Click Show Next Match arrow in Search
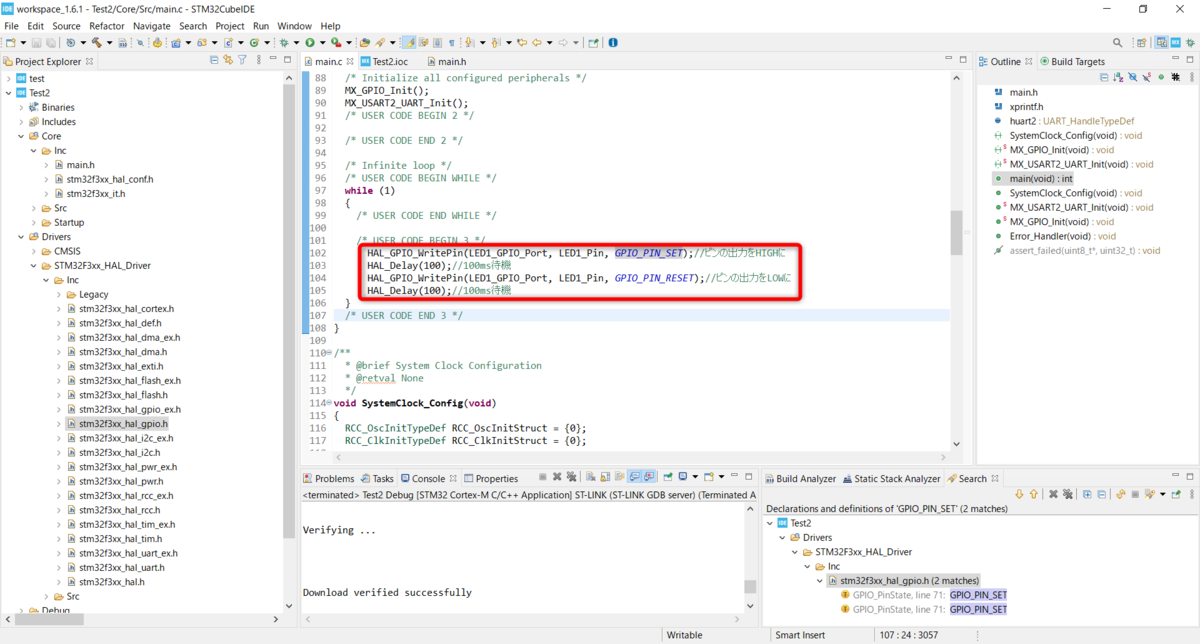The image size is (1200, 644). tap(1019, 494)
